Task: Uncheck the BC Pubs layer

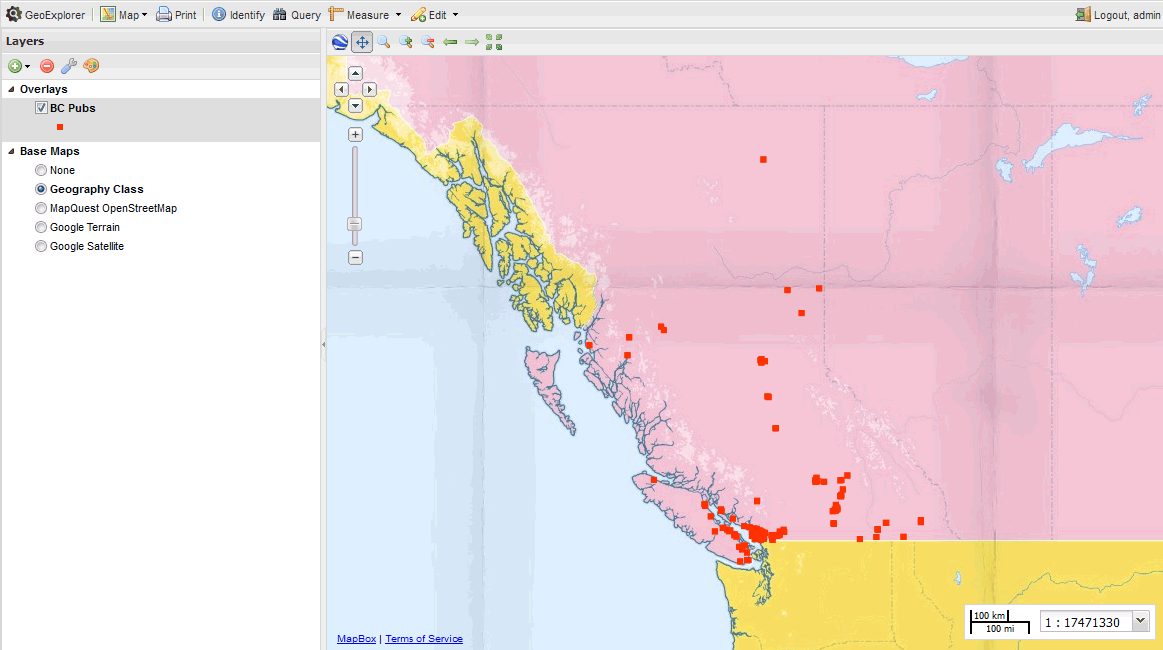Action: point(41,108)
